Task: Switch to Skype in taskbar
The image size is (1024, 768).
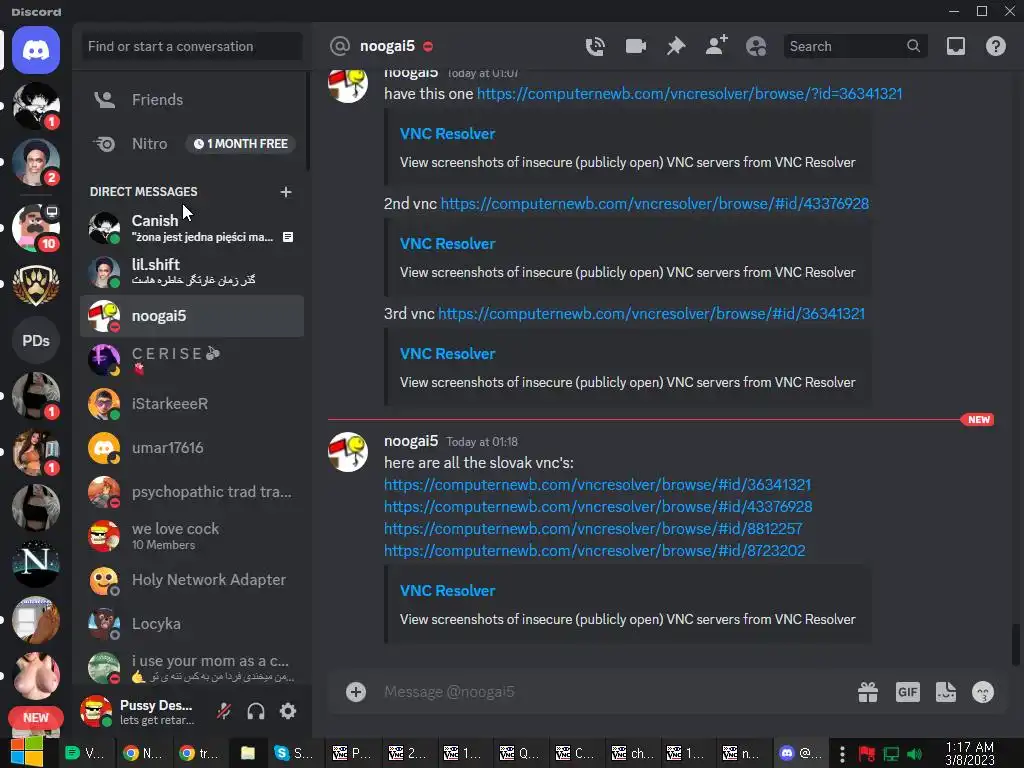Action: (x=293, y=753)
